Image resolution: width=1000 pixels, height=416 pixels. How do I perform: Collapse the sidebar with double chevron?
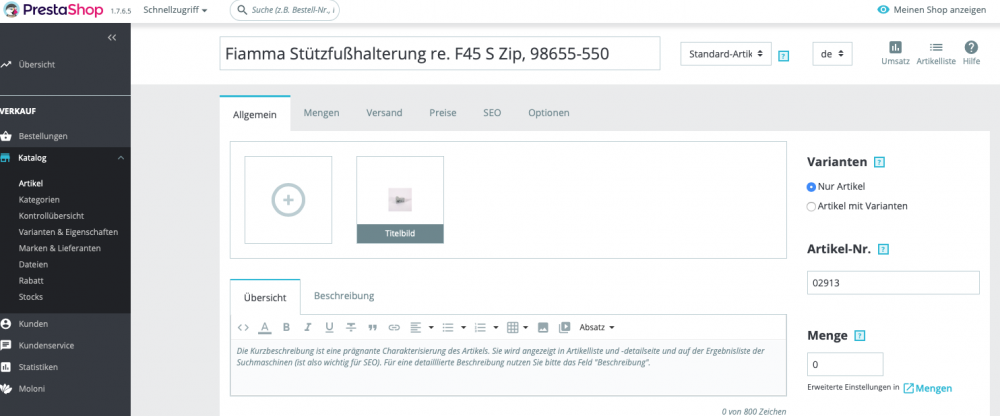click(x=112, y=38)
